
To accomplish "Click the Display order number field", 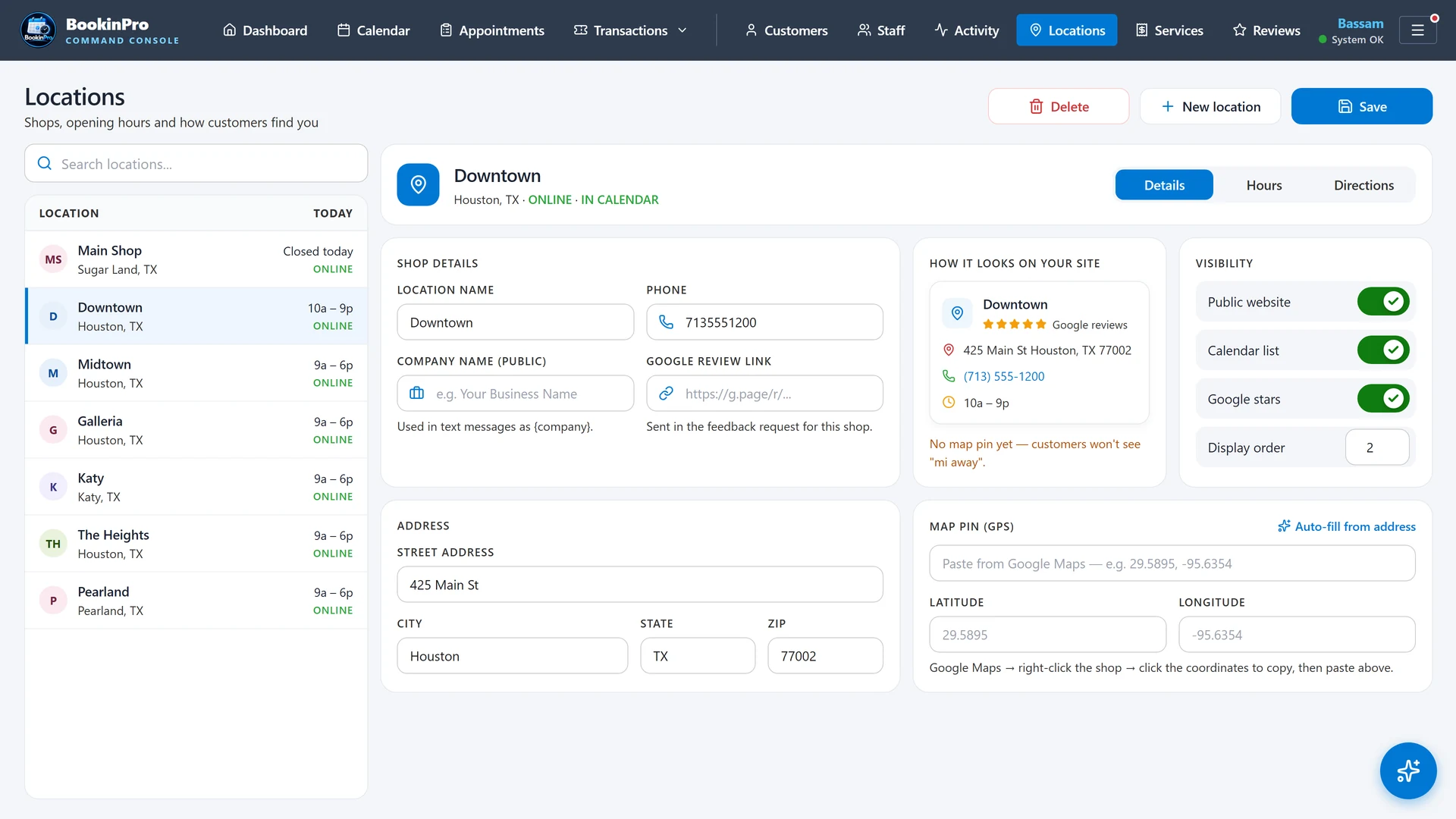I will click(1377, 447).
